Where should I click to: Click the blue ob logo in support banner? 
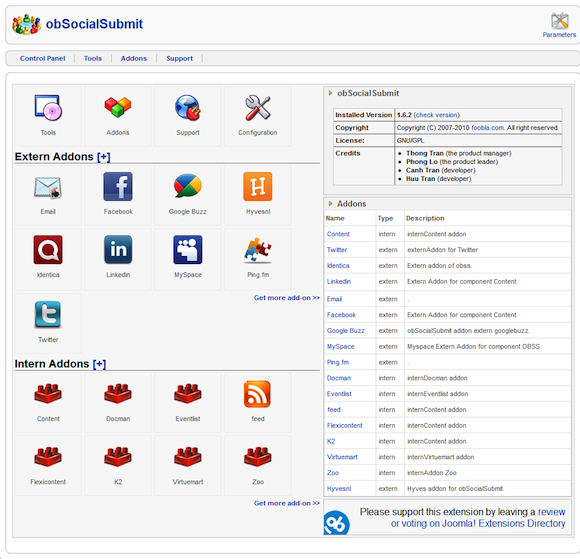point(336,522)
